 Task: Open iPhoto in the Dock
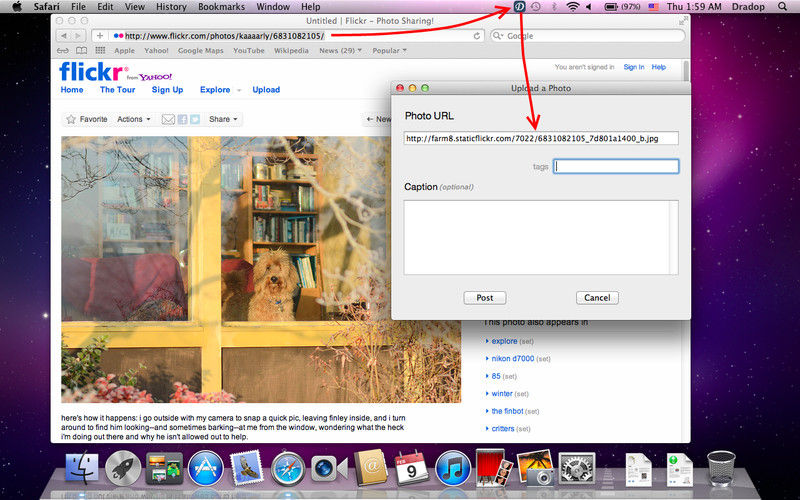535,467
